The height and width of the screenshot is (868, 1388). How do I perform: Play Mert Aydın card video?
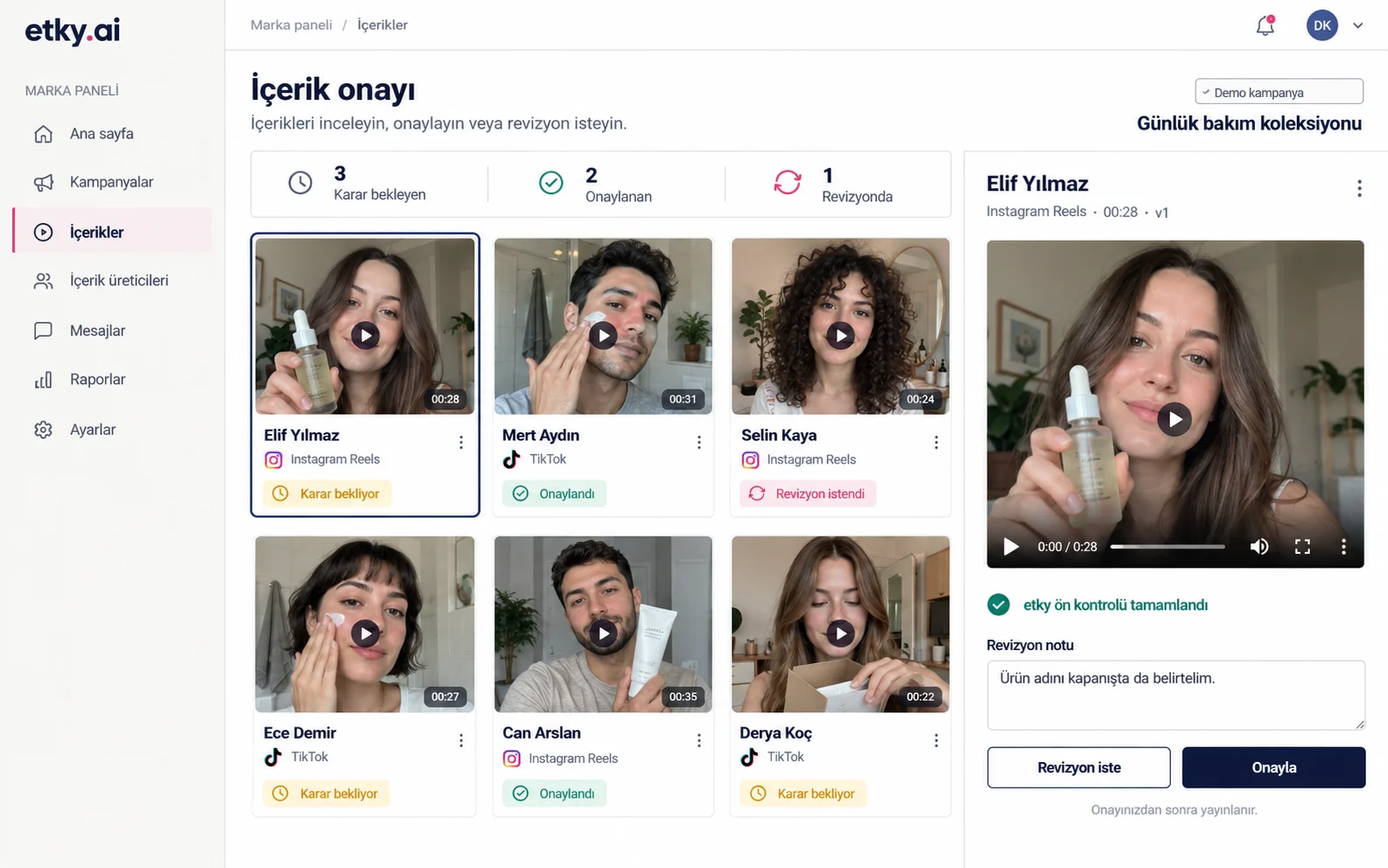click(x=603, y=335)
